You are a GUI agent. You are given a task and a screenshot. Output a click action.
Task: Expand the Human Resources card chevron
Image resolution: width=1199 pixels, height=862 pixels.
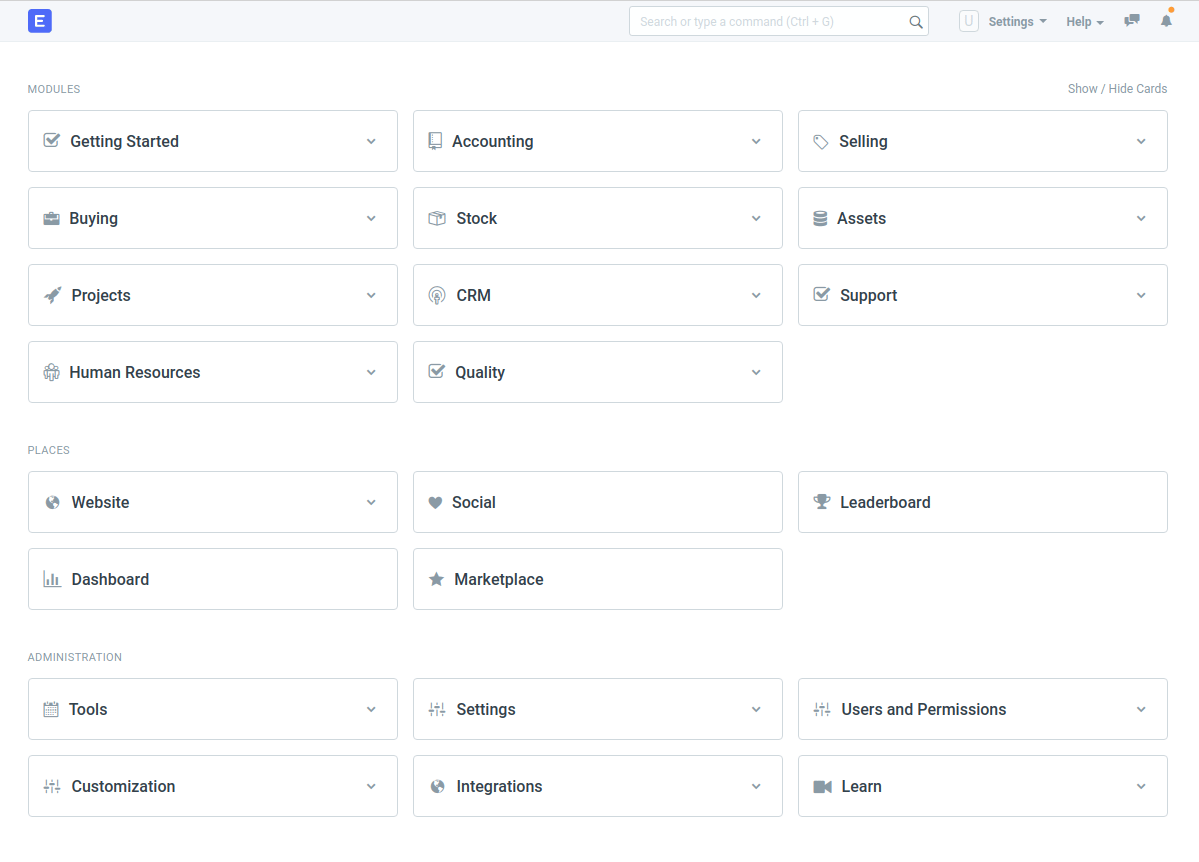371,372
